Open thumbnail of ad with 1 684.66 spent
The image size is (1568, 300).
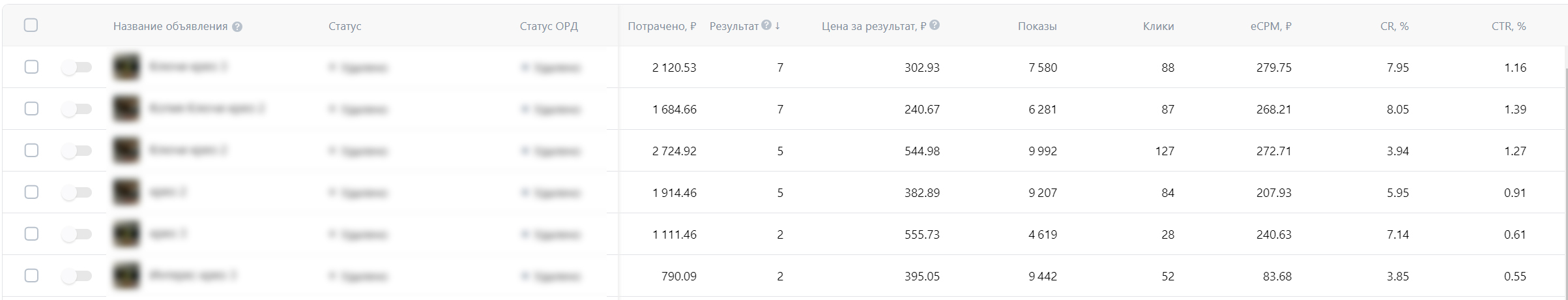point(126,109)
